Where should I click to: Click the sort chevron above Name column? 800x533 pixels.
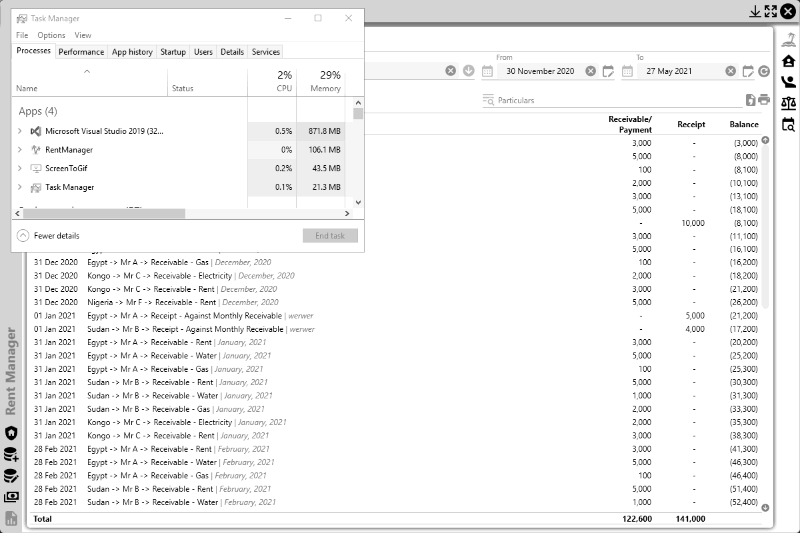87,71
